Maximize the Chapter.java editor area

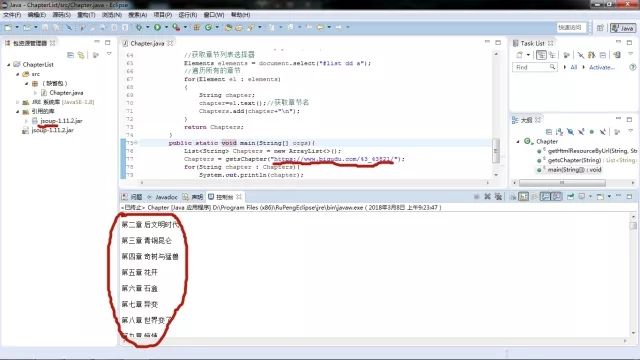[498, 42]
